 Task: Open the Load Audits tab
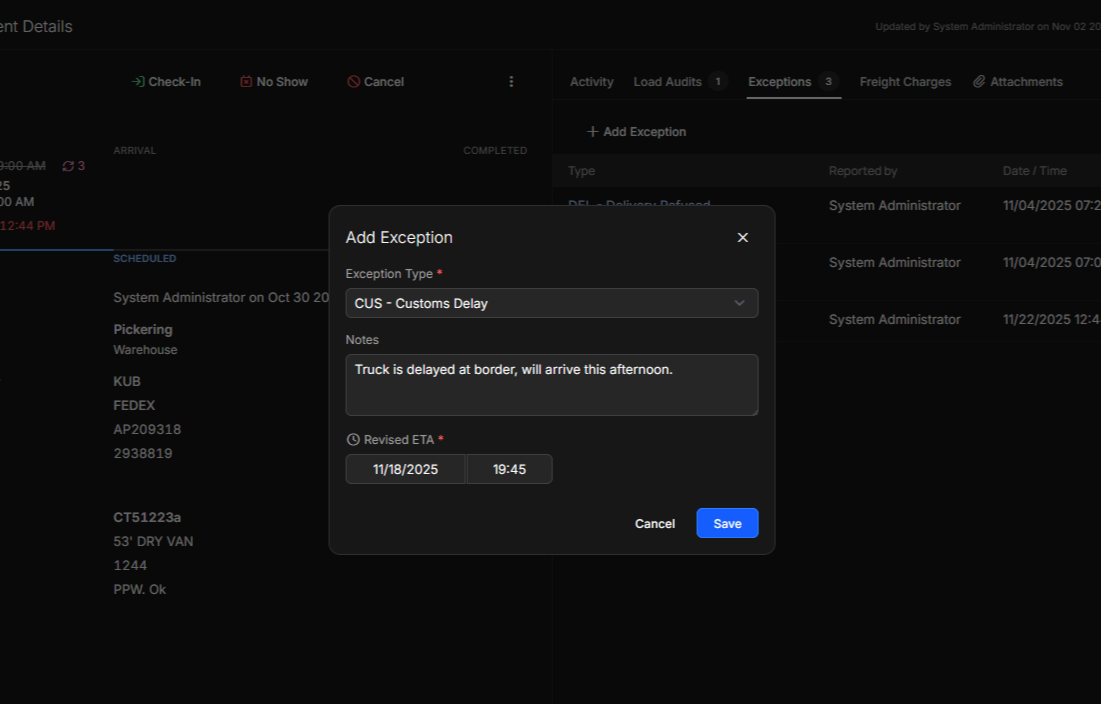coord(668,82)
